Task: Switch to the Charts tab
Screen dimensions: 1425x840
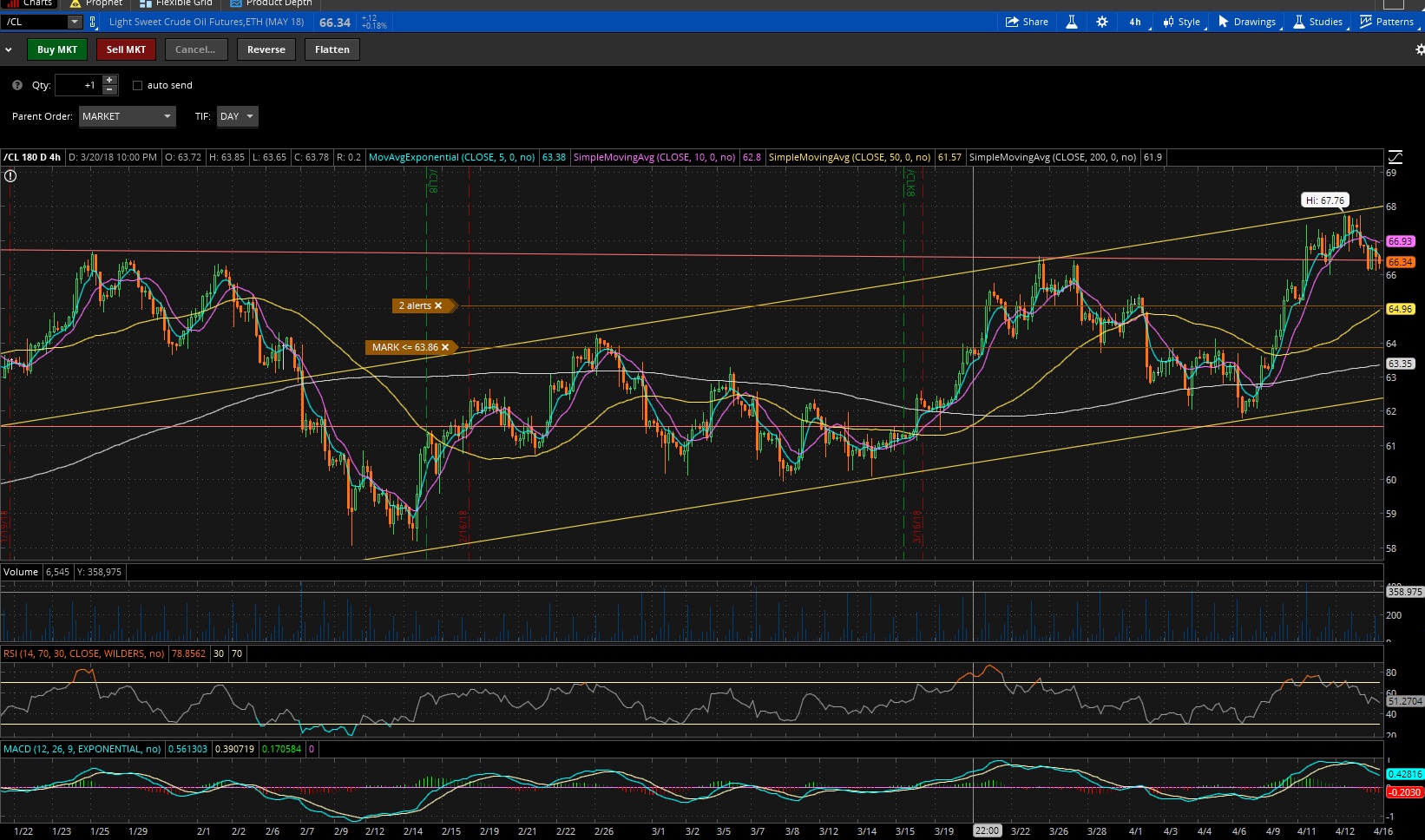Action: tap(31, 3)
